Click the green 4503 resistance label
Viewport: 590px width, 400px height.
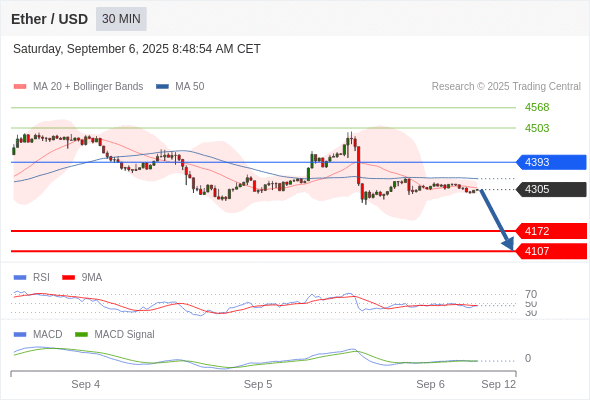click(537, 128)
